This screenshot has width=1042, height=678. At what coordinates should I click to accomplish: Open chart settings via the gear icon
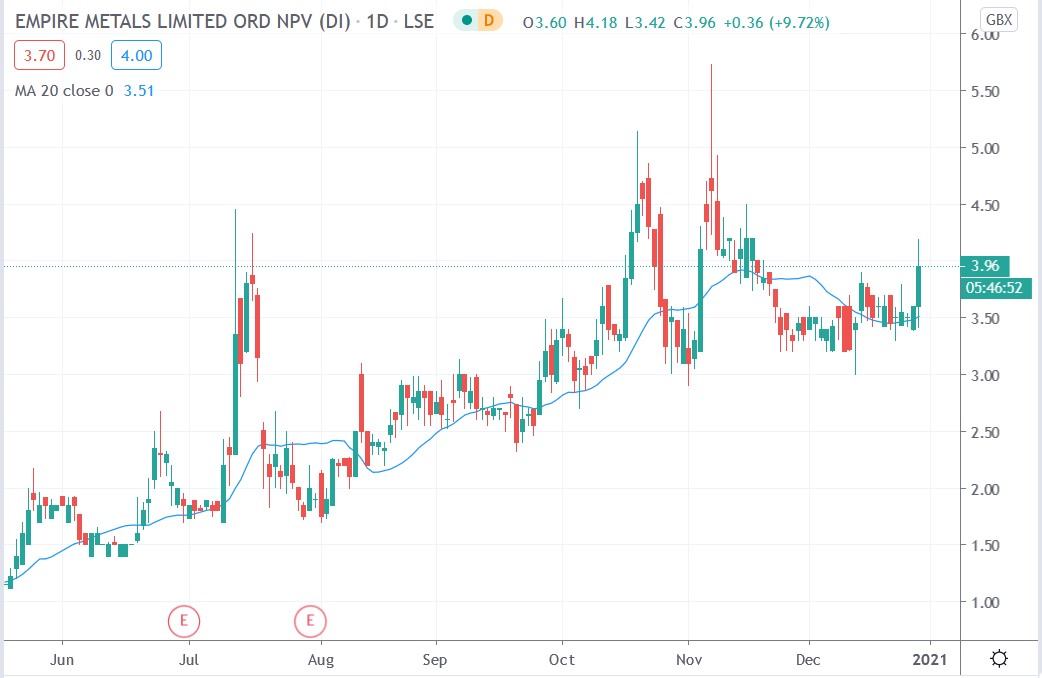click(x=1000, y=658)
